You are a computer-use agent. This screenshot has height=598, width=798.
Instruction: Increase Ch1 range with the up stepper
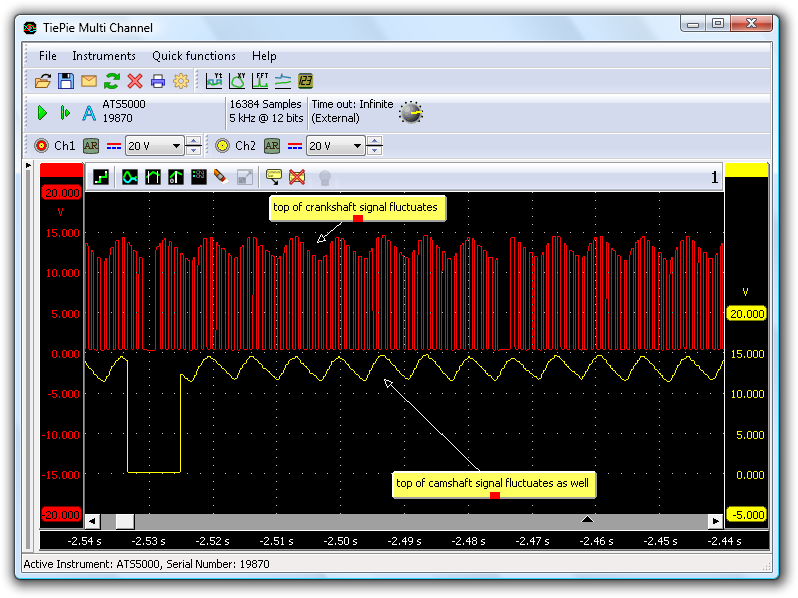(193, 141)
